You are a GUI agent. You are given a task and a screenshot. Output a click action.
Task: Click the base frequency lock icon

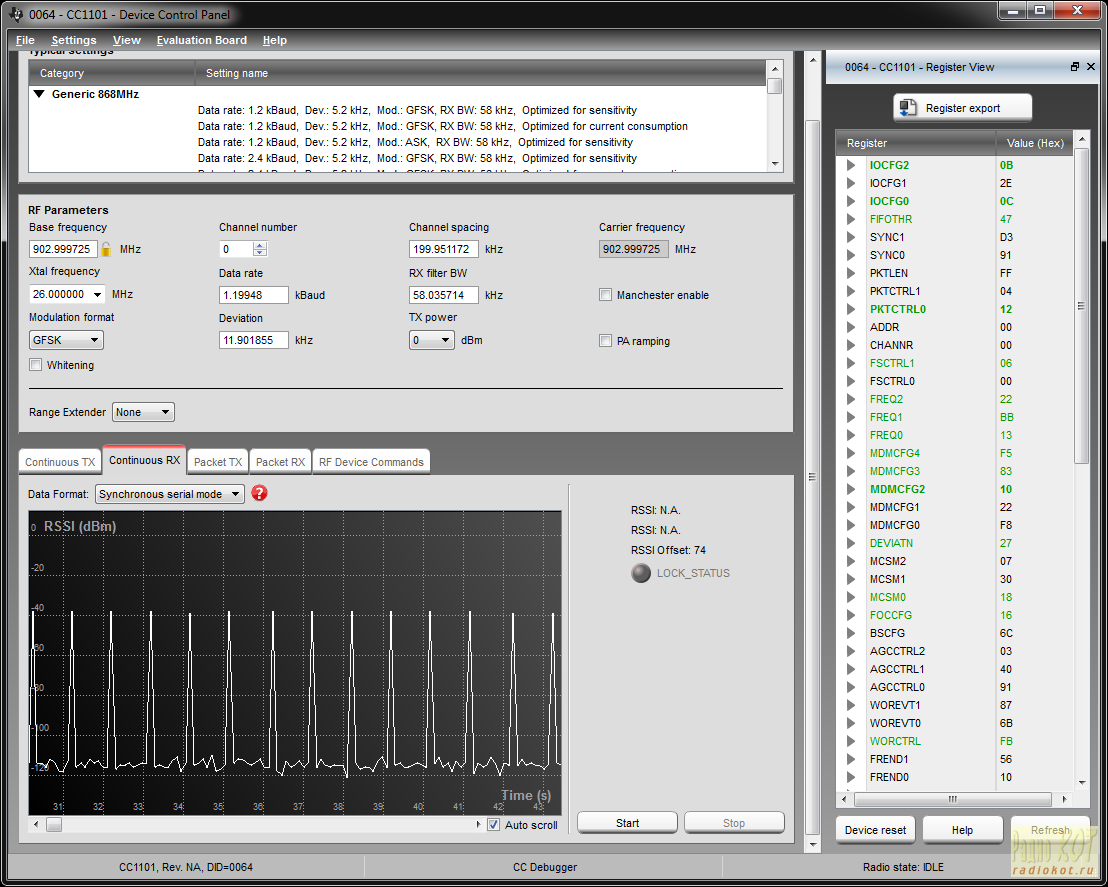106,249
